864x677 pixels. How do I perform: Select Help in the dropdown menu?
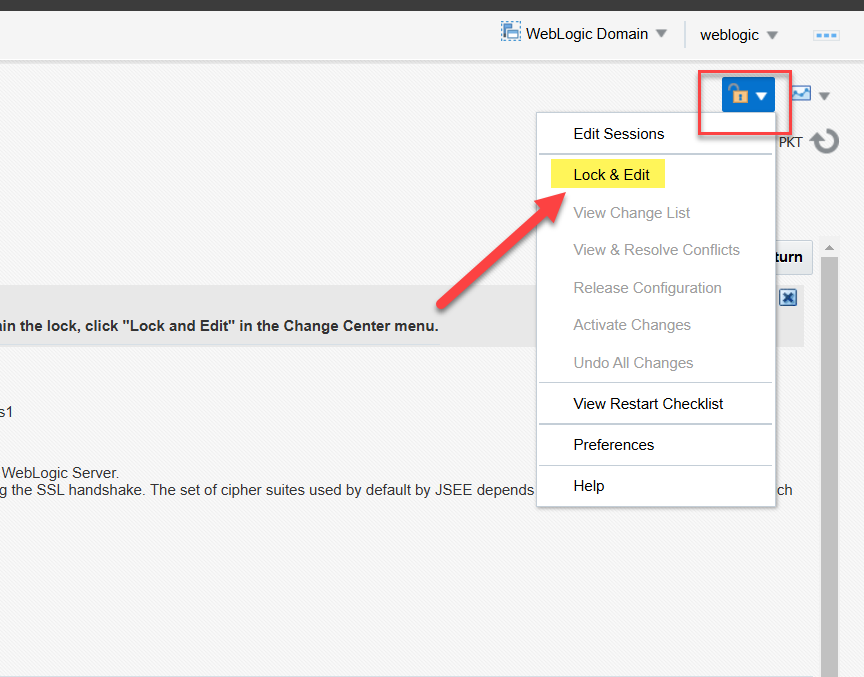(588, 486)
